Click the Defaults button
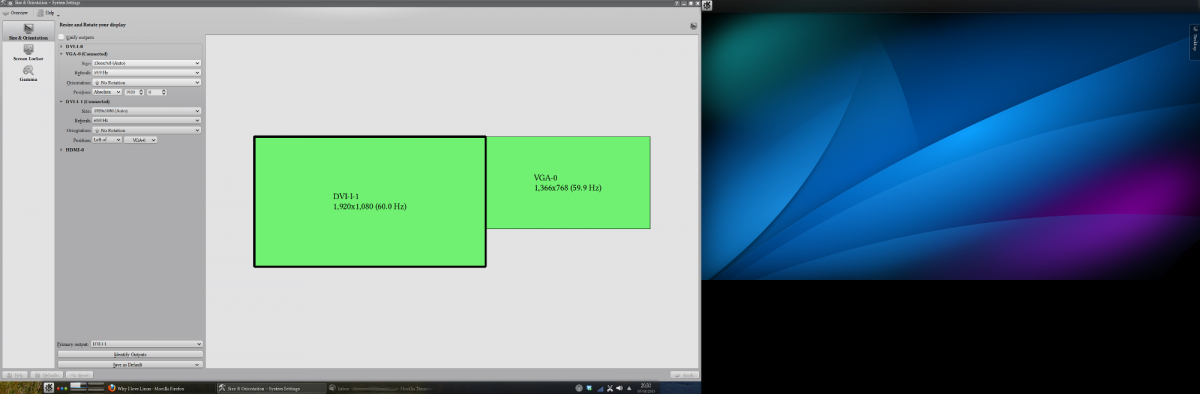This screenshot has width=1200, height=394. click(x=48, y=374)
